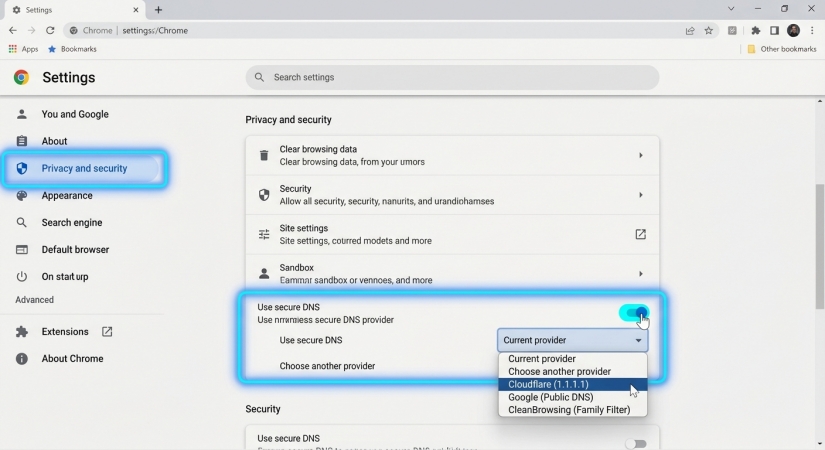Click the person icon in Sandbox row
Image resolution: width=825 pixels, height=450 pixels.
point(264,274)
